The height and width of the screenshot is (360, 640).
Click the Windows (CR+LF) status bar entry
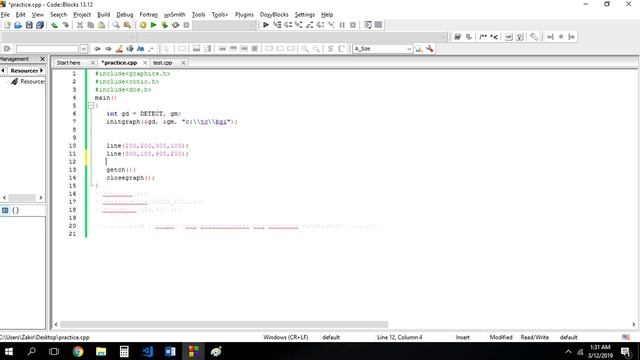pos(286,337)
